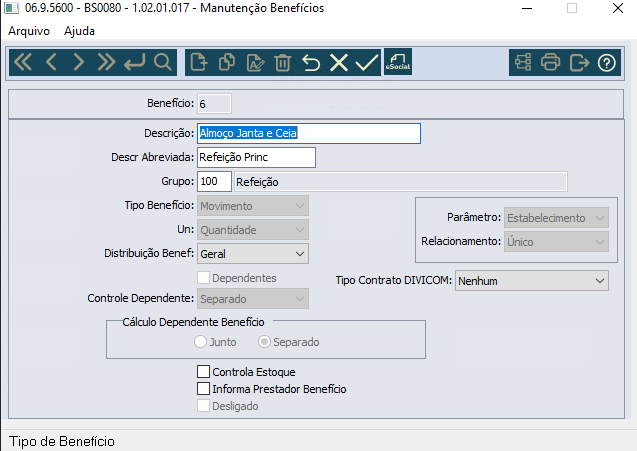The width and height of the screenshot is (637, 451).
Task: Open the Arquivo menu
Action: (29, 31)
